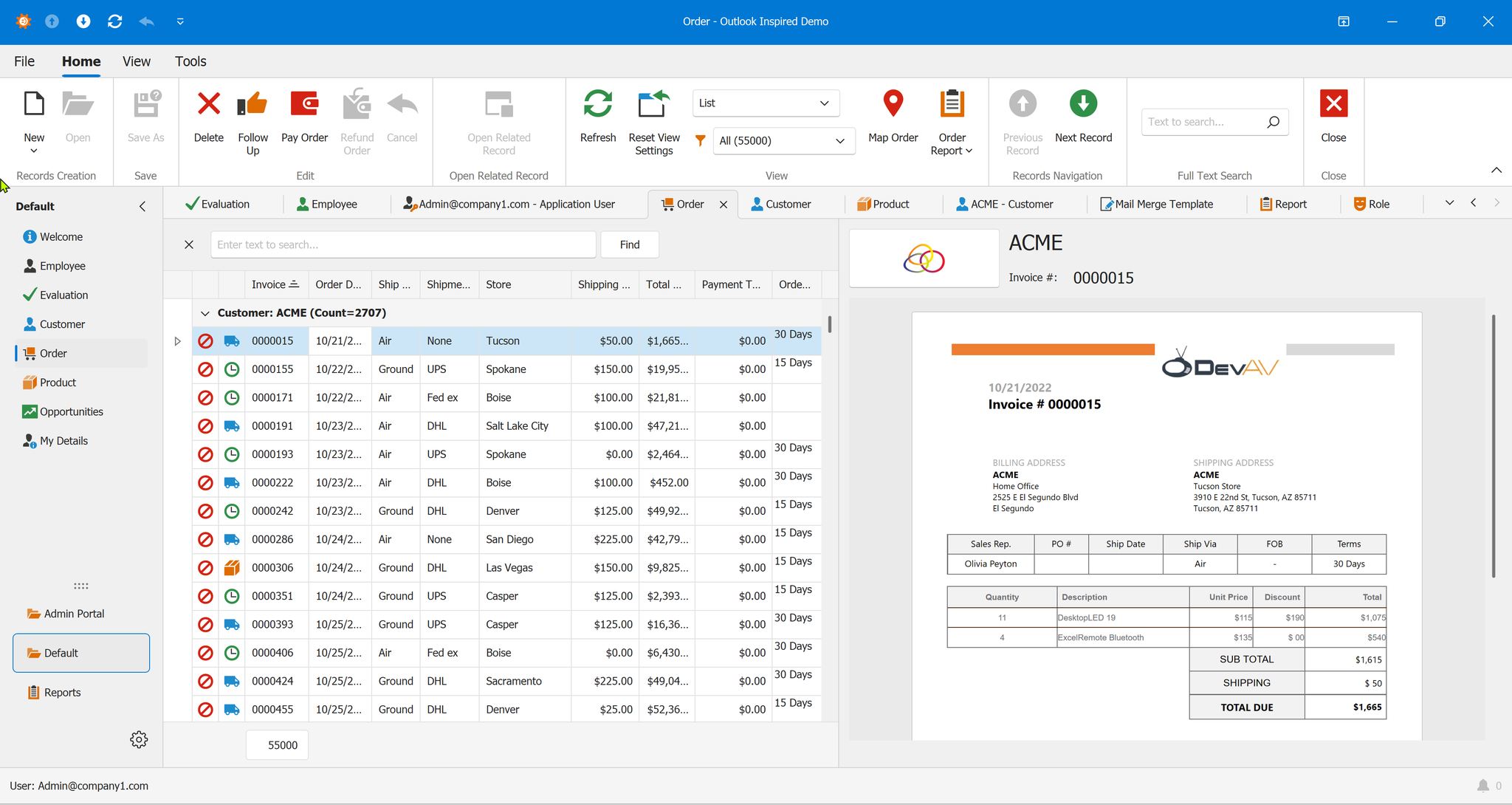Click the refresh icon in title bar

point(114,21)
